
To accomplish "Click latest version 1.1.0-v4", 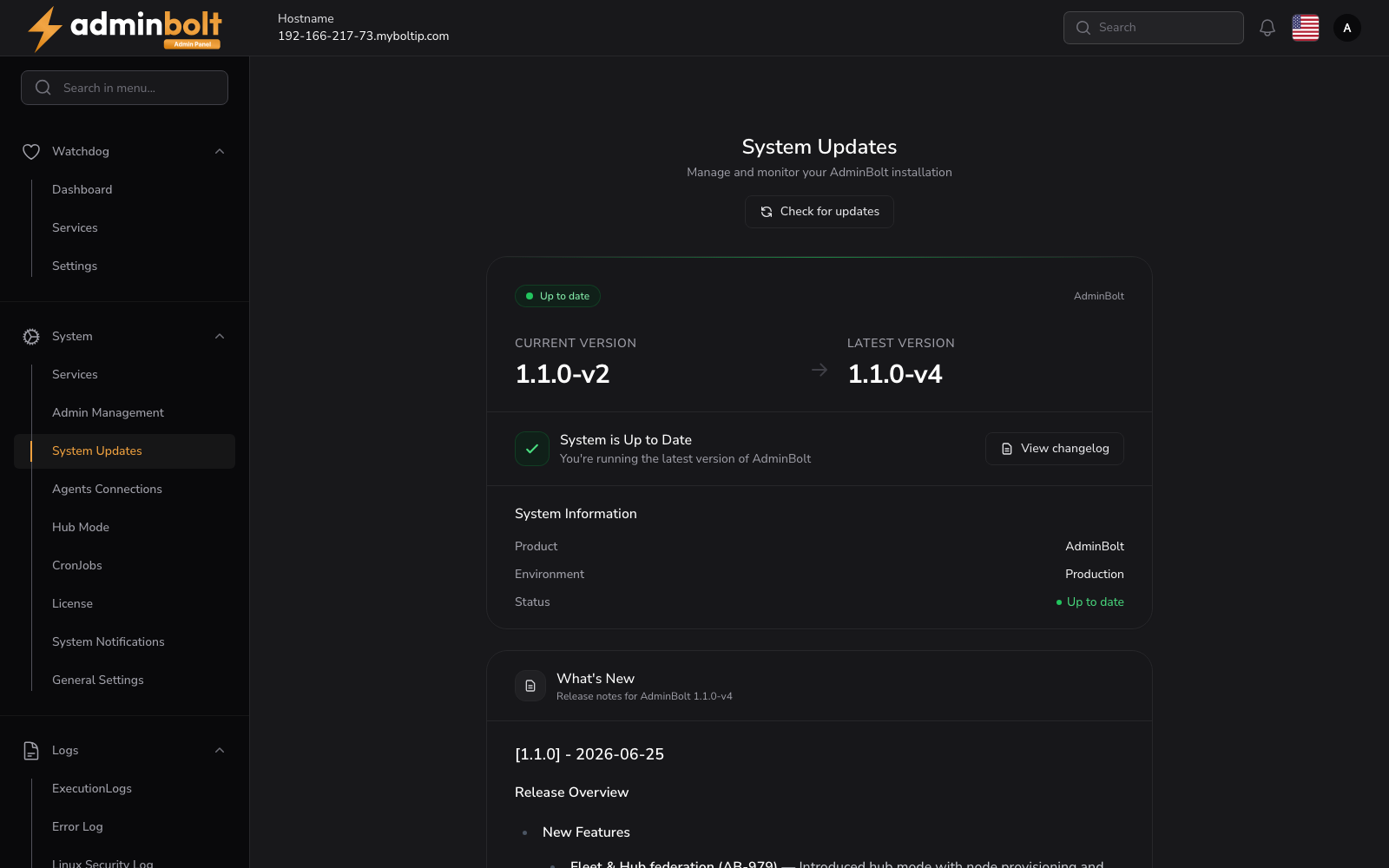I will [895, 374].
